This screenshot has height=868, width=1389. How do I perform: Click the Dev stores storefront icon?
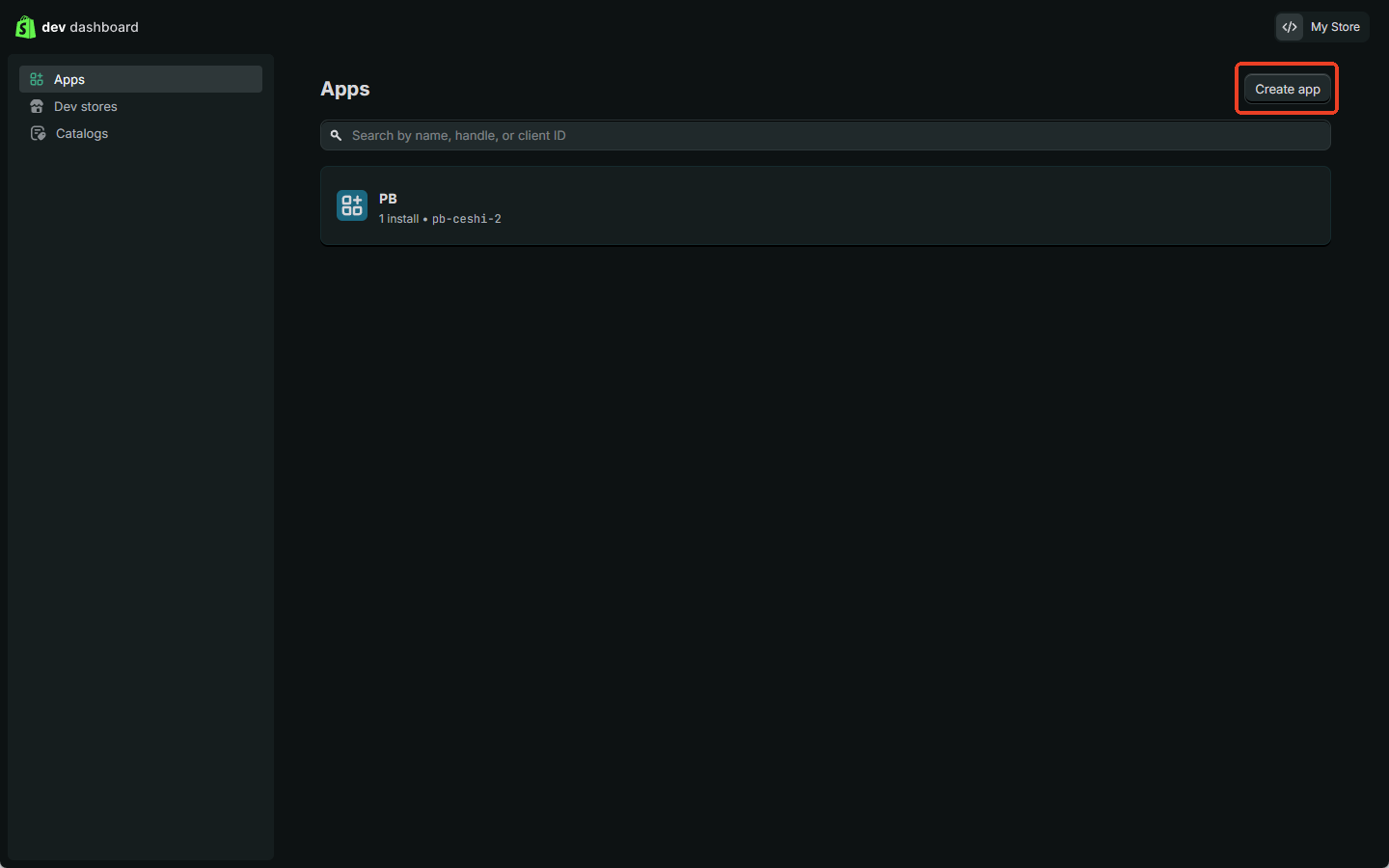(37, 106)
